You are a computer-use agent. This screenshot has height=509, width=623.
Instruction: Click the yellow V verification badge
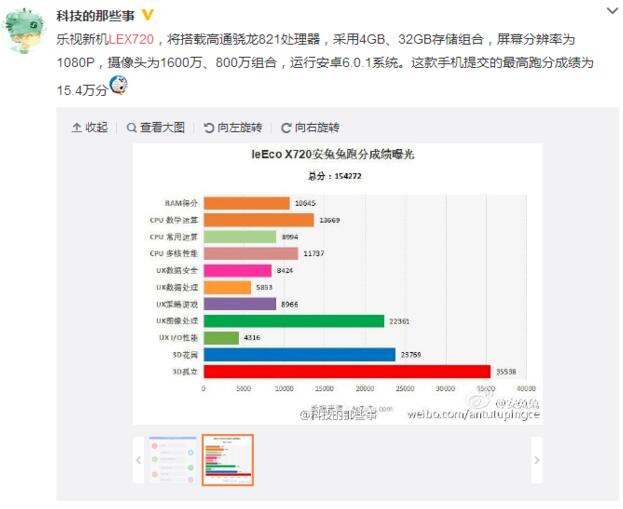coord(147,15)
